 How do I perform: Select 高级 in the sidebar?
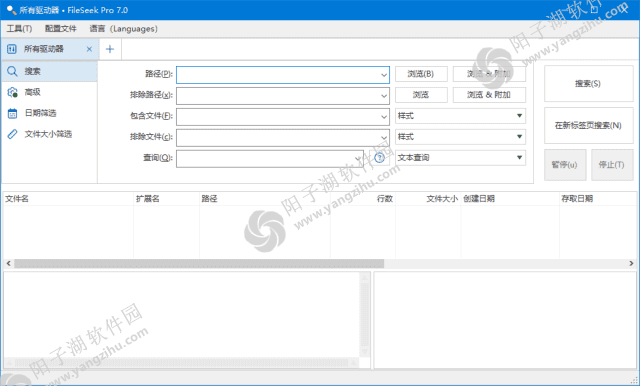[49, 92]
